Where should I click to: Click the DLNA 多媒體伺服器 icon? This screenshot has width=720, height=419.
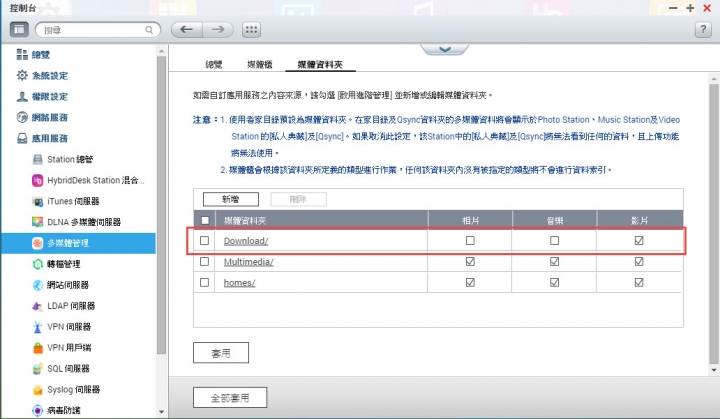click(x=38, y=222)
